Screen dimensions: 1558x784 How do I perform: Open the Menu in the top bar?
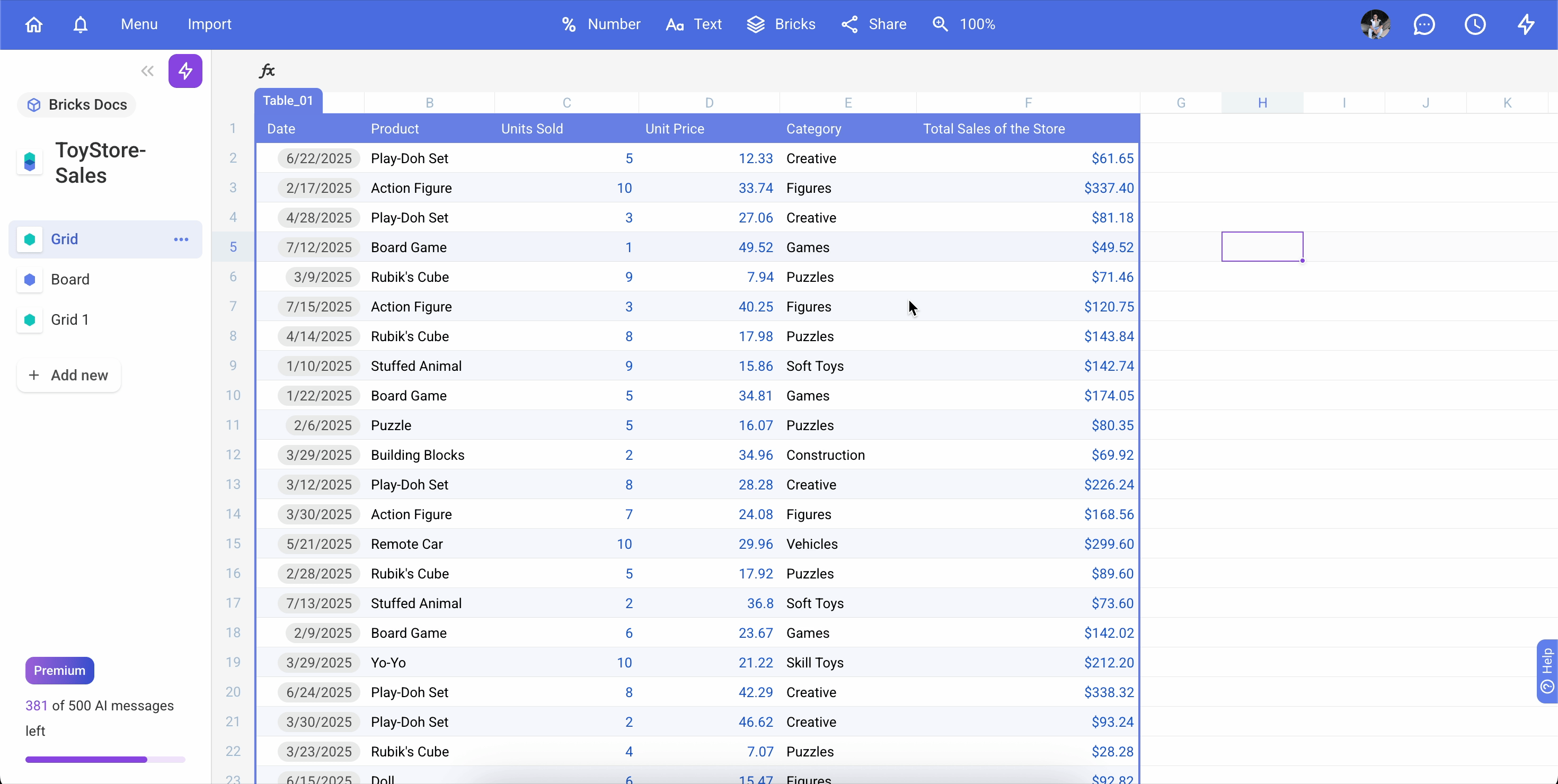[x=138, y=24]
